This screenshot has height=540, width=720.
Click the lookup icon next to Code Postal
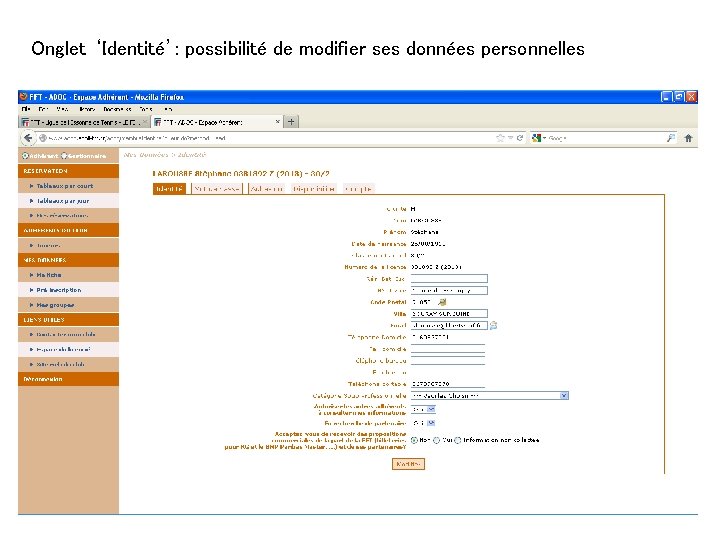442,302
